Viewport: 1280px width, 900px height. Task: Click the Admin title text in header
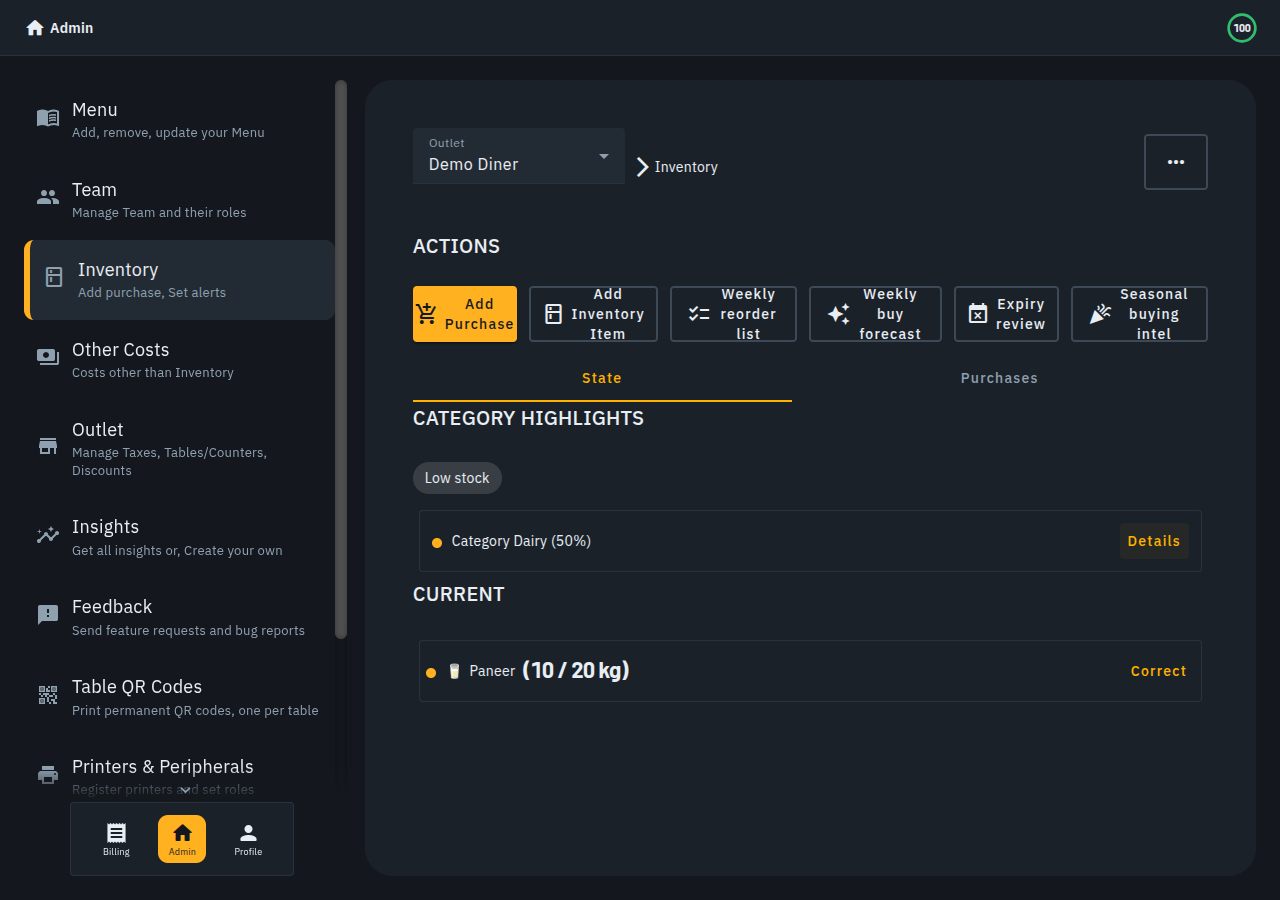72,28
